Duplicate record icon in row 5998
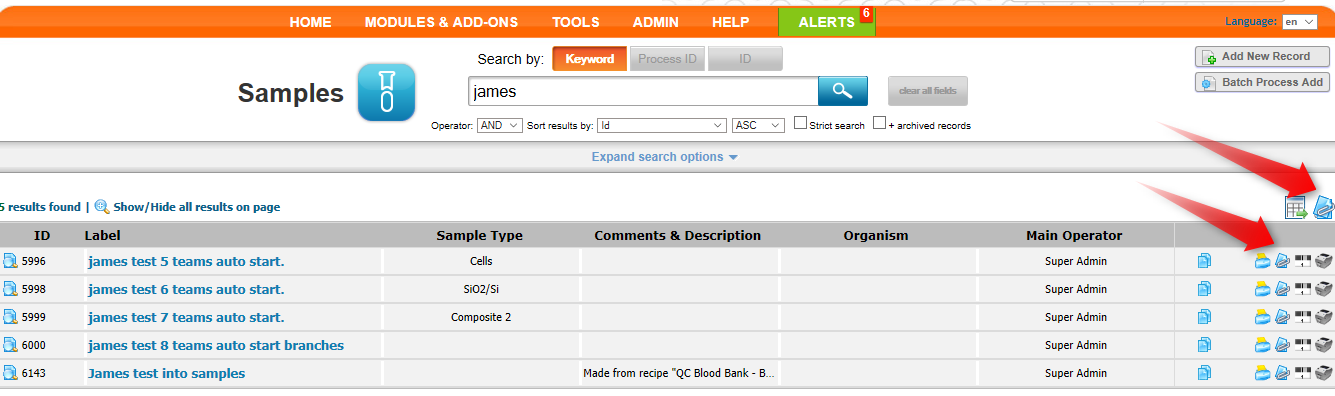 coord(1204,289)
